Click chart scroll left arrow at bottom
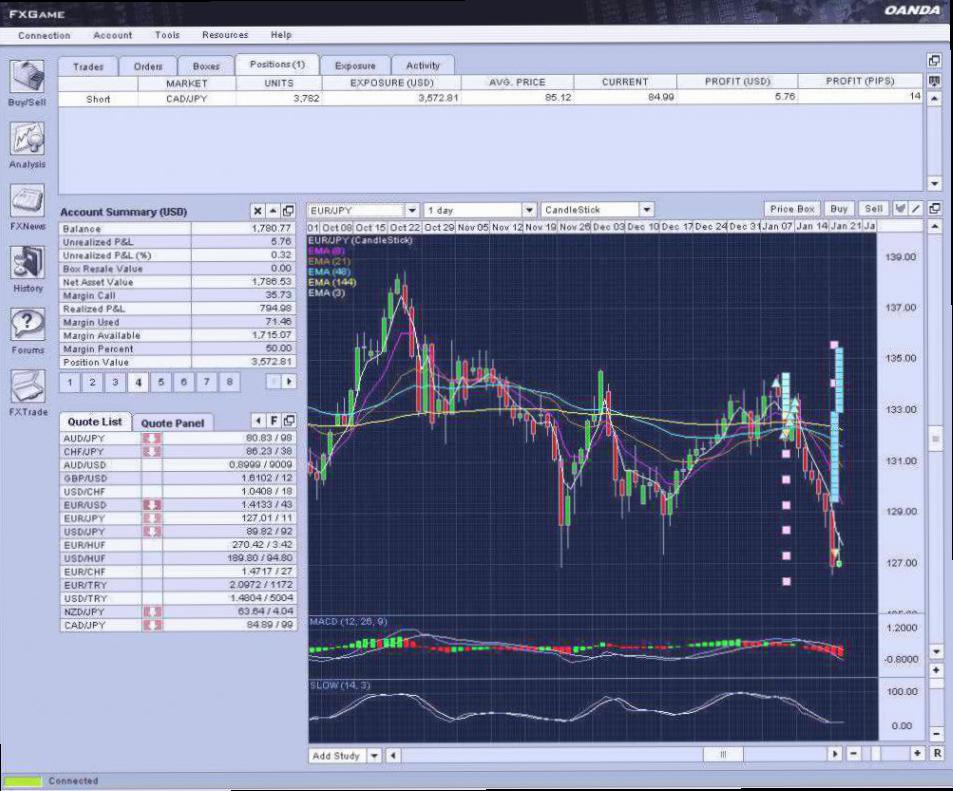Viewport: 953px width, 791px height. click(x=393, y=756)
